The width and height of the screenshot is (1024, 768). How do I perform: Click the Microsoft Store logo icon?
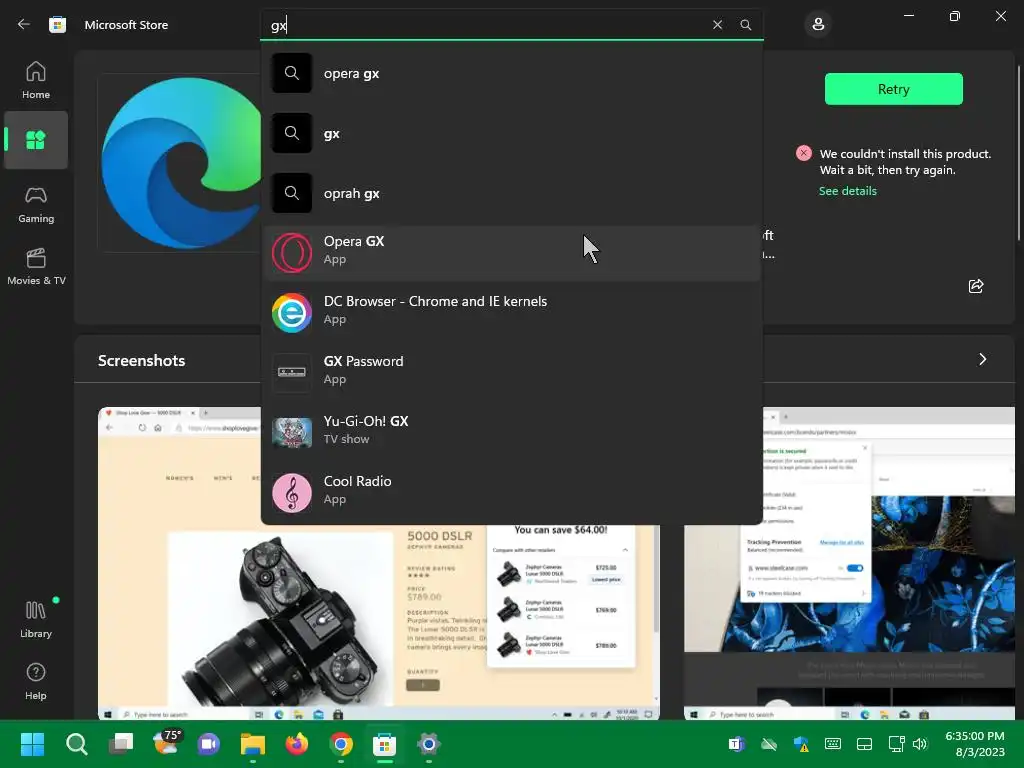[x=57, y=25]
